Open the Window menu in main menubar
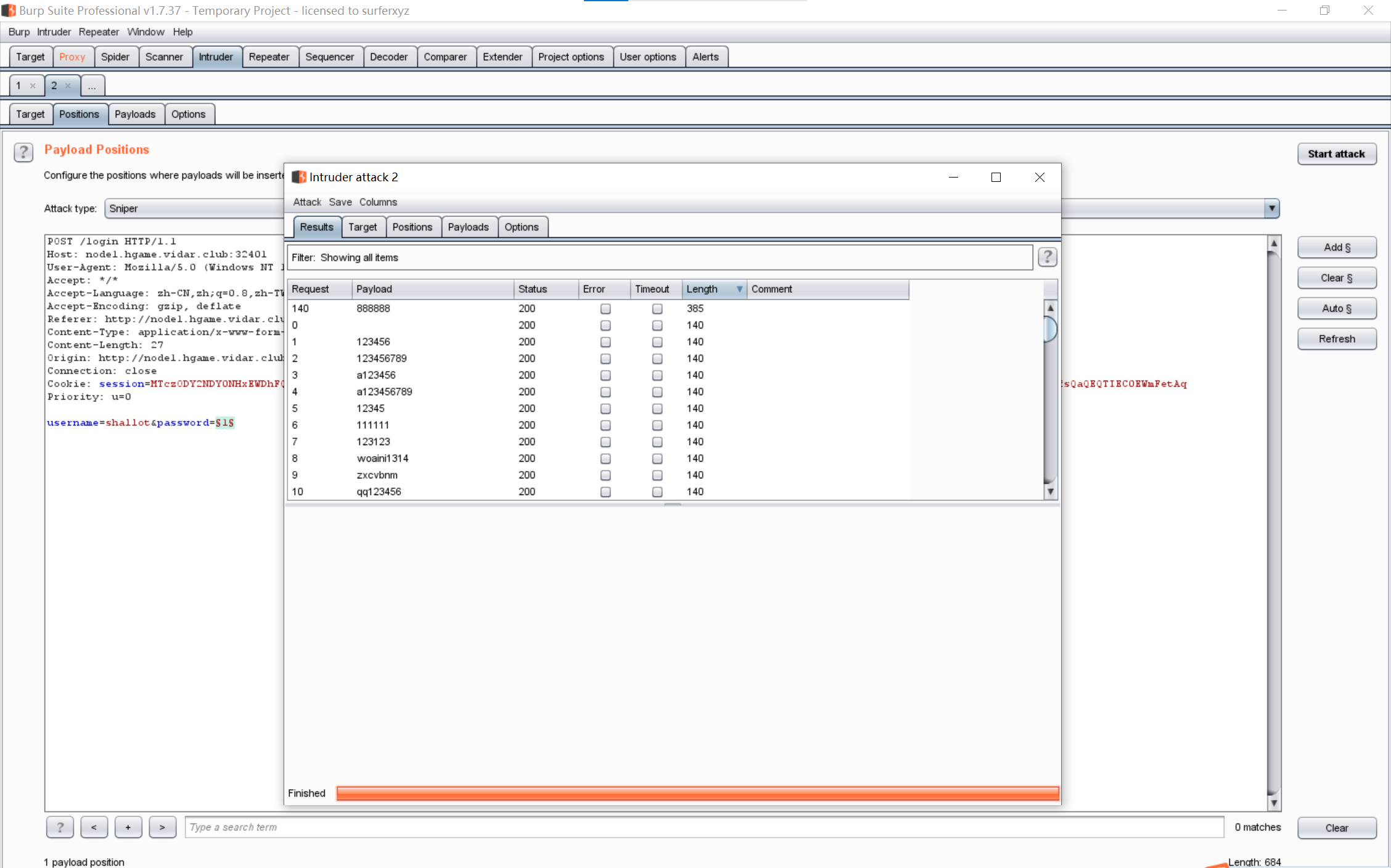This screenshot has width=1391, height=868. point(146,32)
